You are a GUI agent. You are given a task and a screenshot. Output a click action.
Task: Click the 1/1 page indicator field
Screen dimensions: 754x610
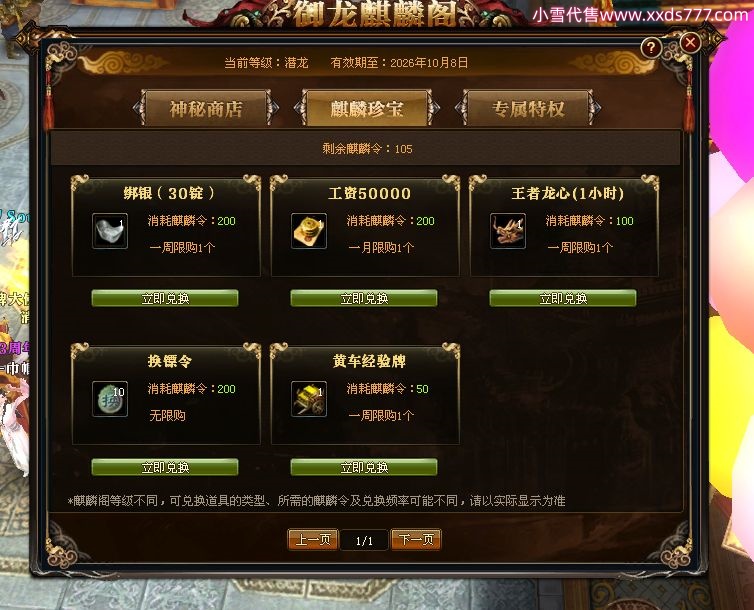coord(364,541)
